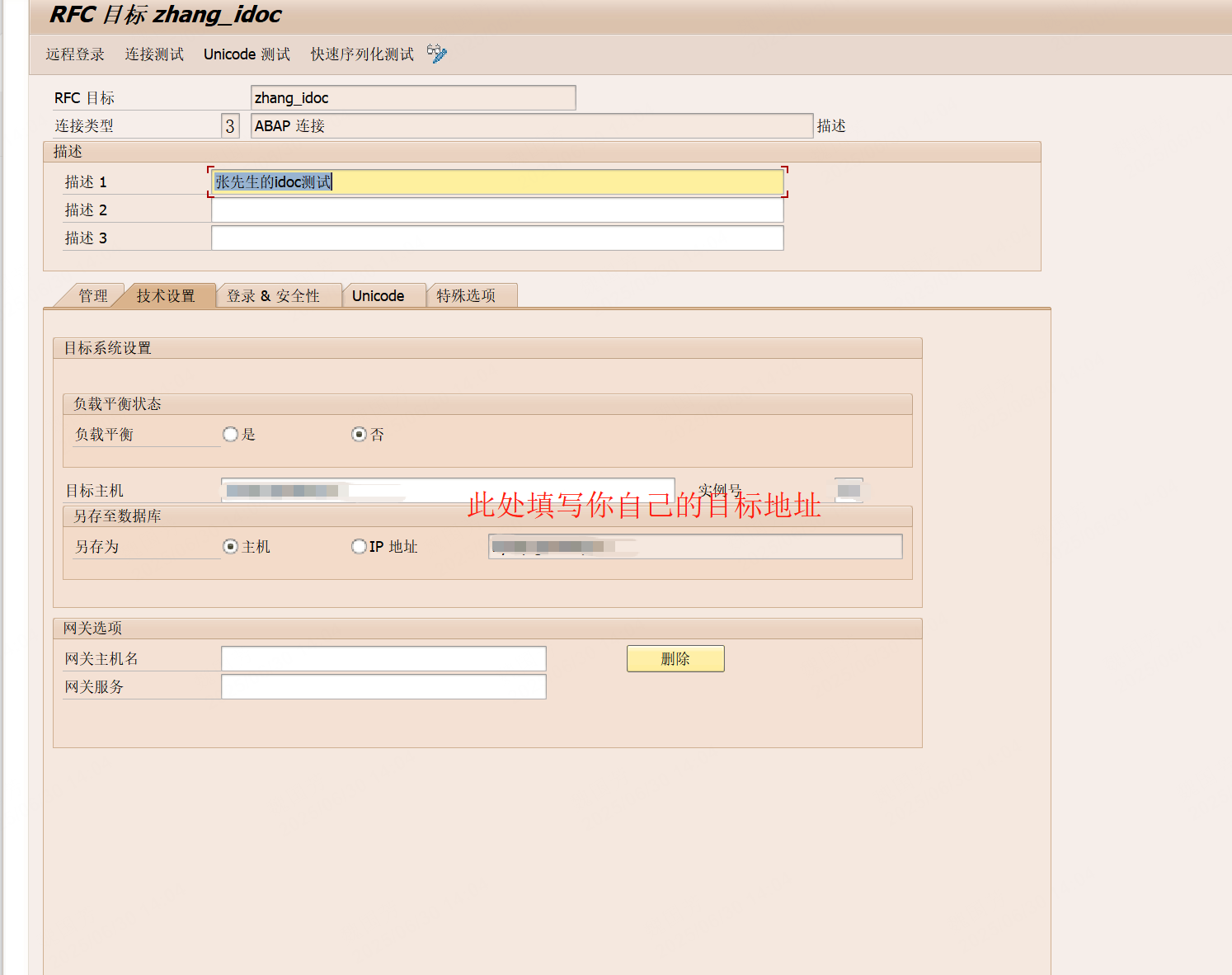Click the display/change pencil toggle icon
This screenshot has height=975, width=1232.
[436, 53]
